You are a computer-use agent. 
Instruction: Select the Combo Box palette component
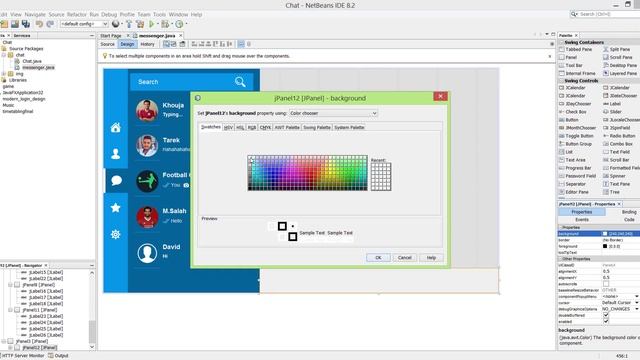click(618, 144)
